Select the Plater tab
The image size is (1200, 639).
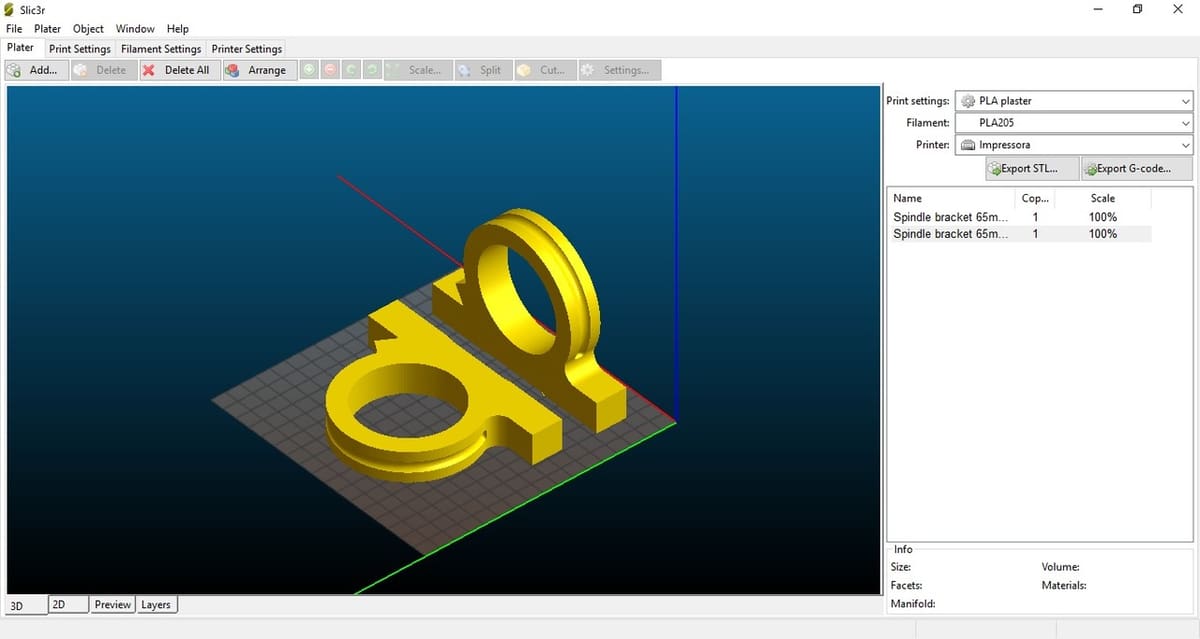click(20, 48)
